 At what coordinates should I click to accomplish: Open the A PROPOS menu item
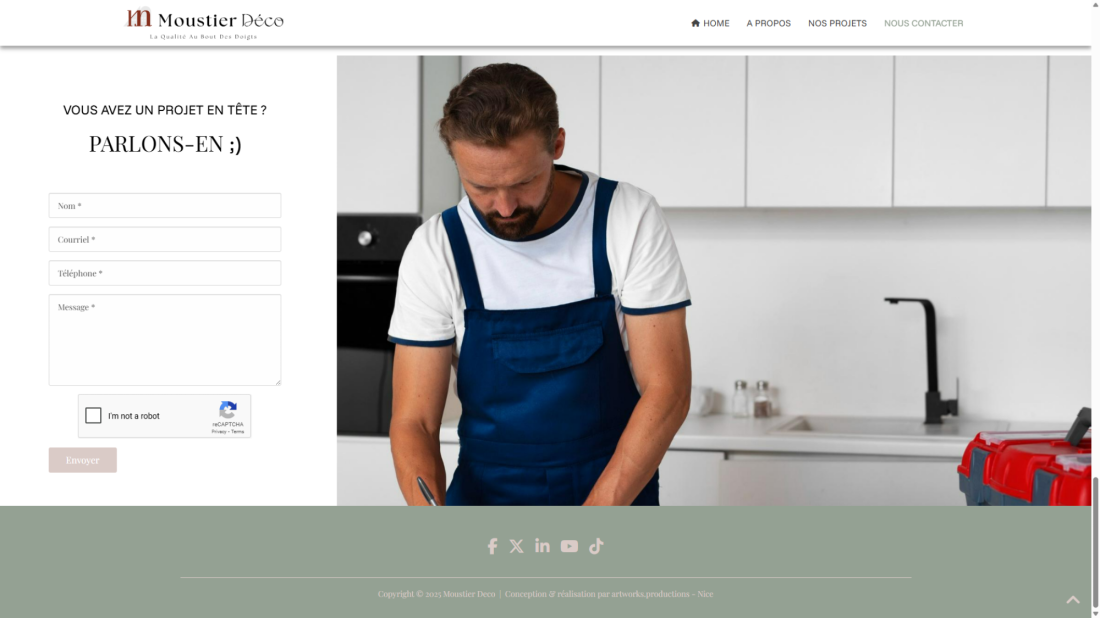pyautogui.click(x=768, y=23)
